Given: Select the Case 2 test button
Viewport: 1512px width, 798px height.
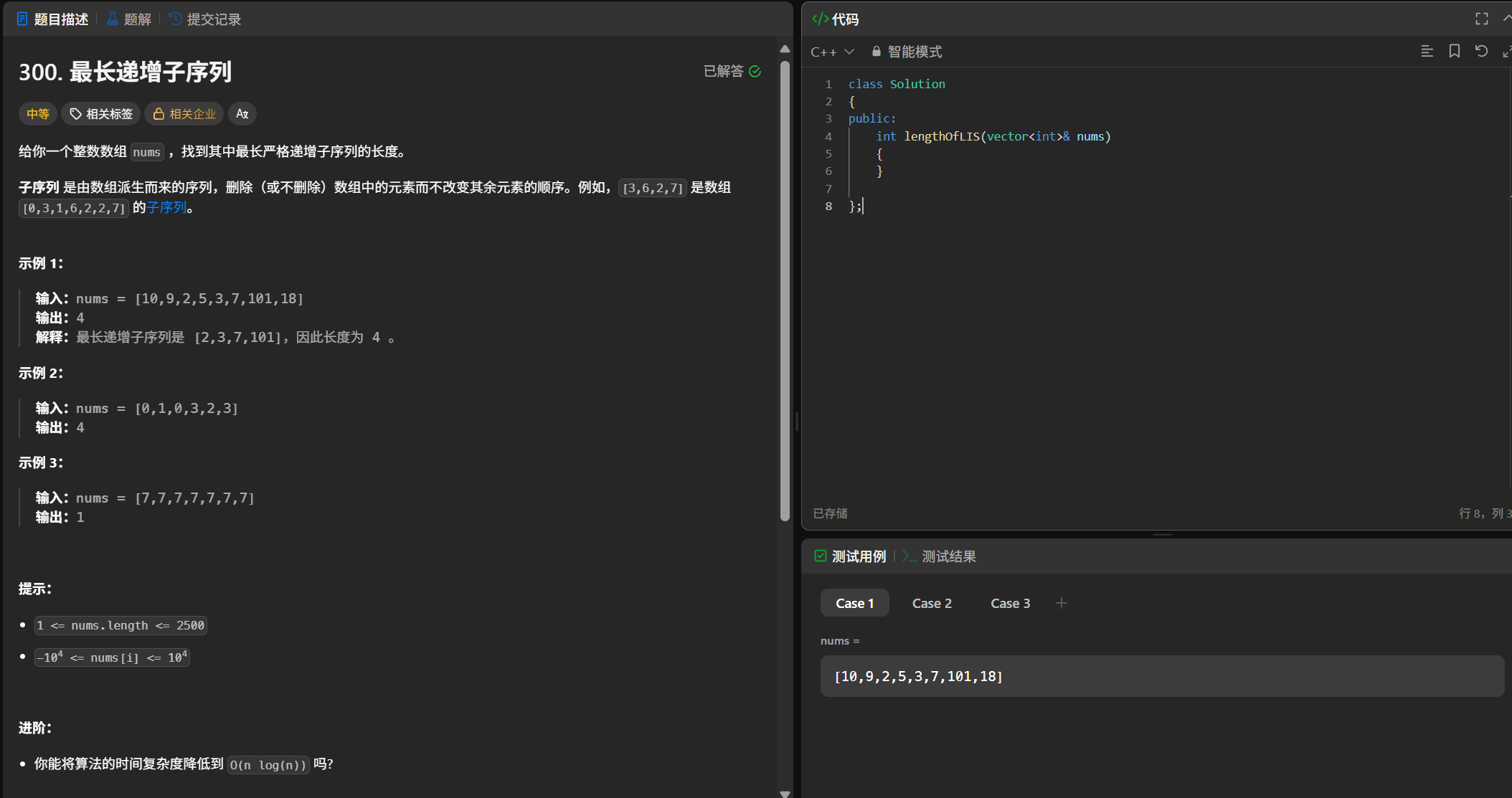Looking at the screenshot, I should (931, 603).
